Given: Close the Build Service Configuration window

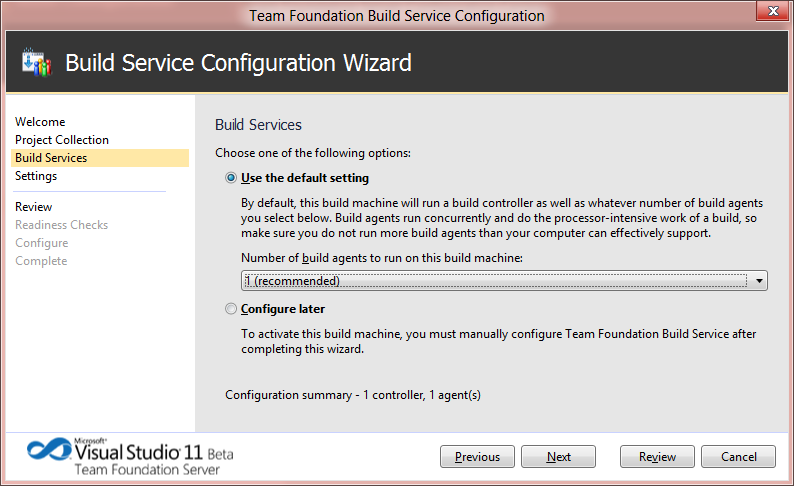Looking at the screenshot, I should 768,14.
